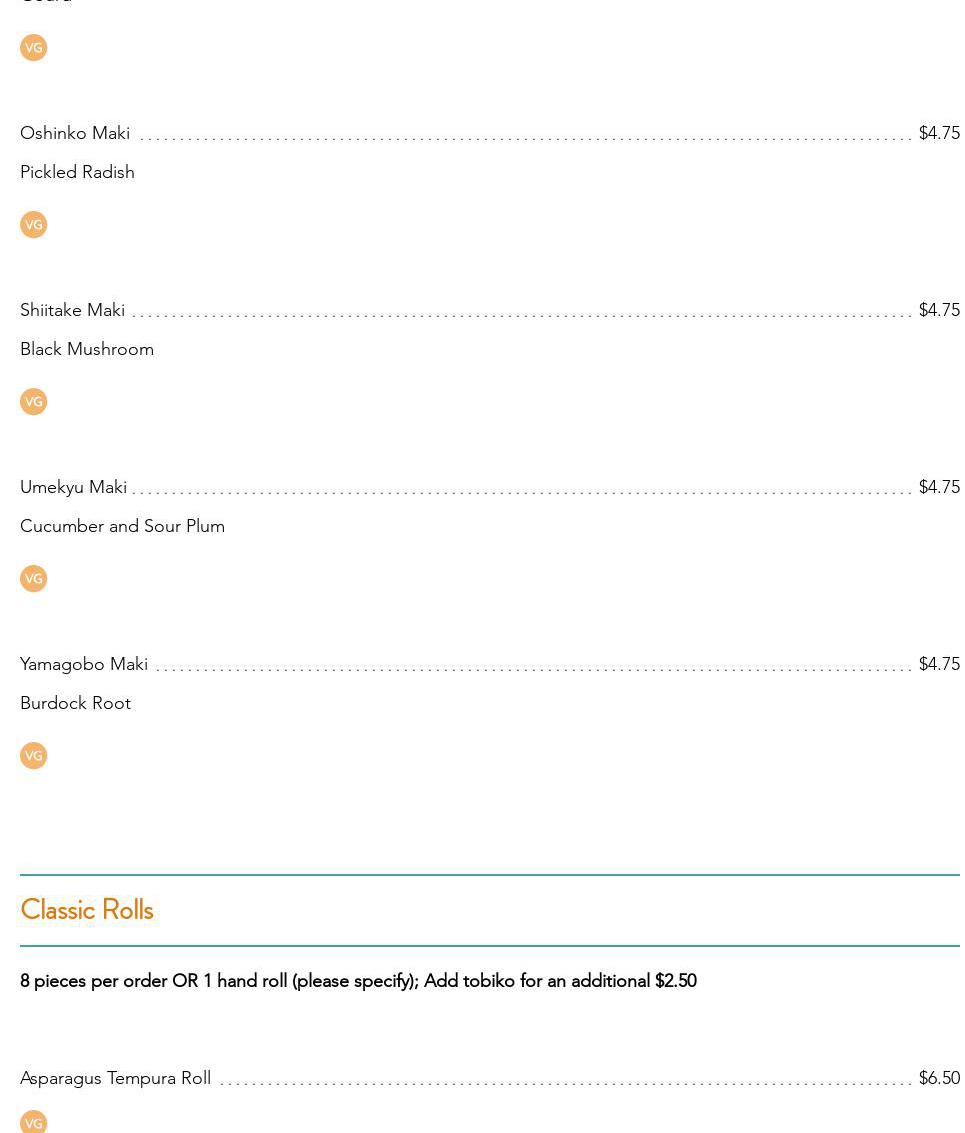Select the Shiitake Maki item name
The image size is (965, 1133).
72,310
